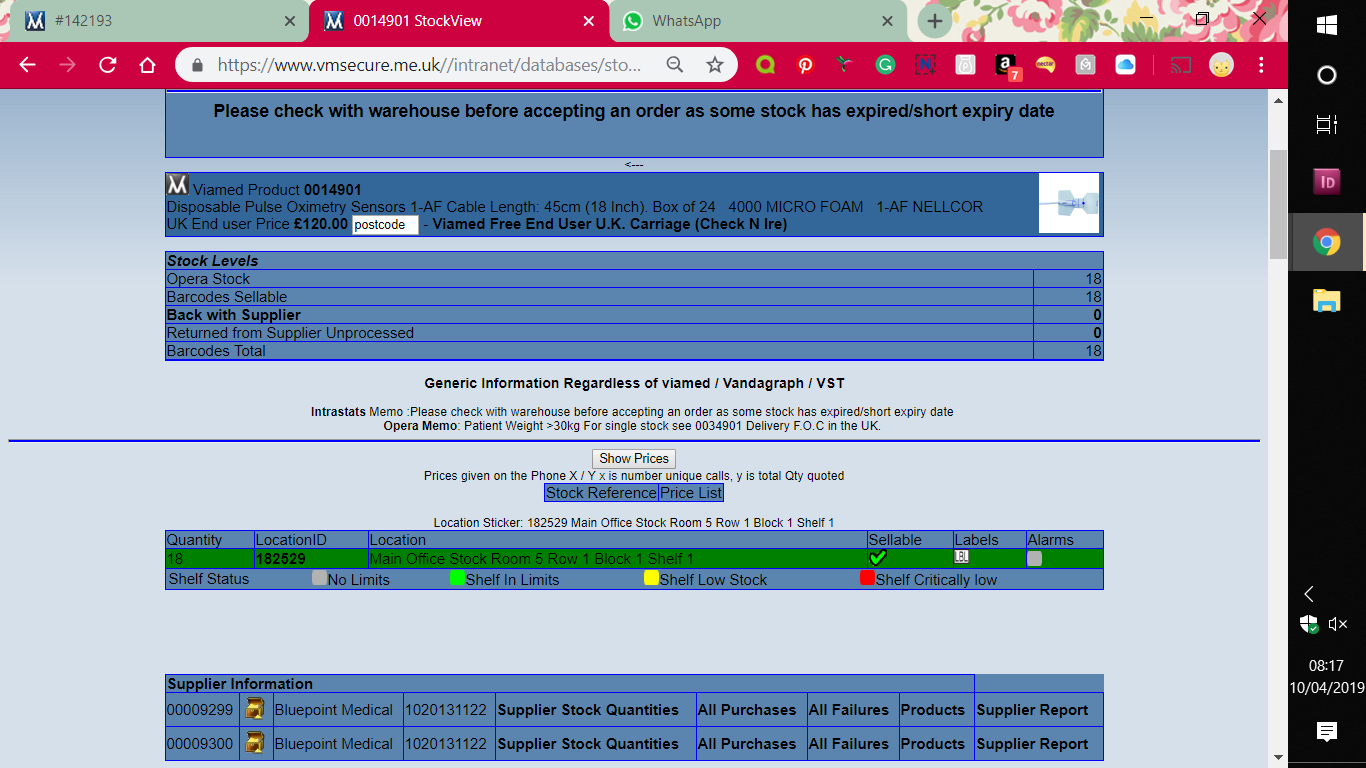Image resolution: width=1366 pixels, height=768 pixels.
Task: Click the Amazon Assistant extension icon
Action: (x=1006, y=65)
